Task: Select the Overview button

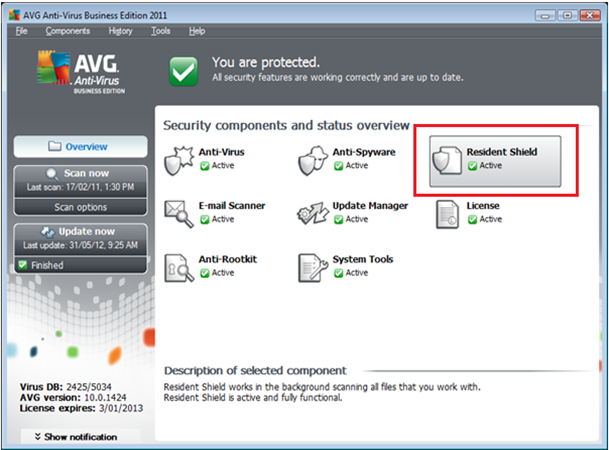Action: coord(80,146)
